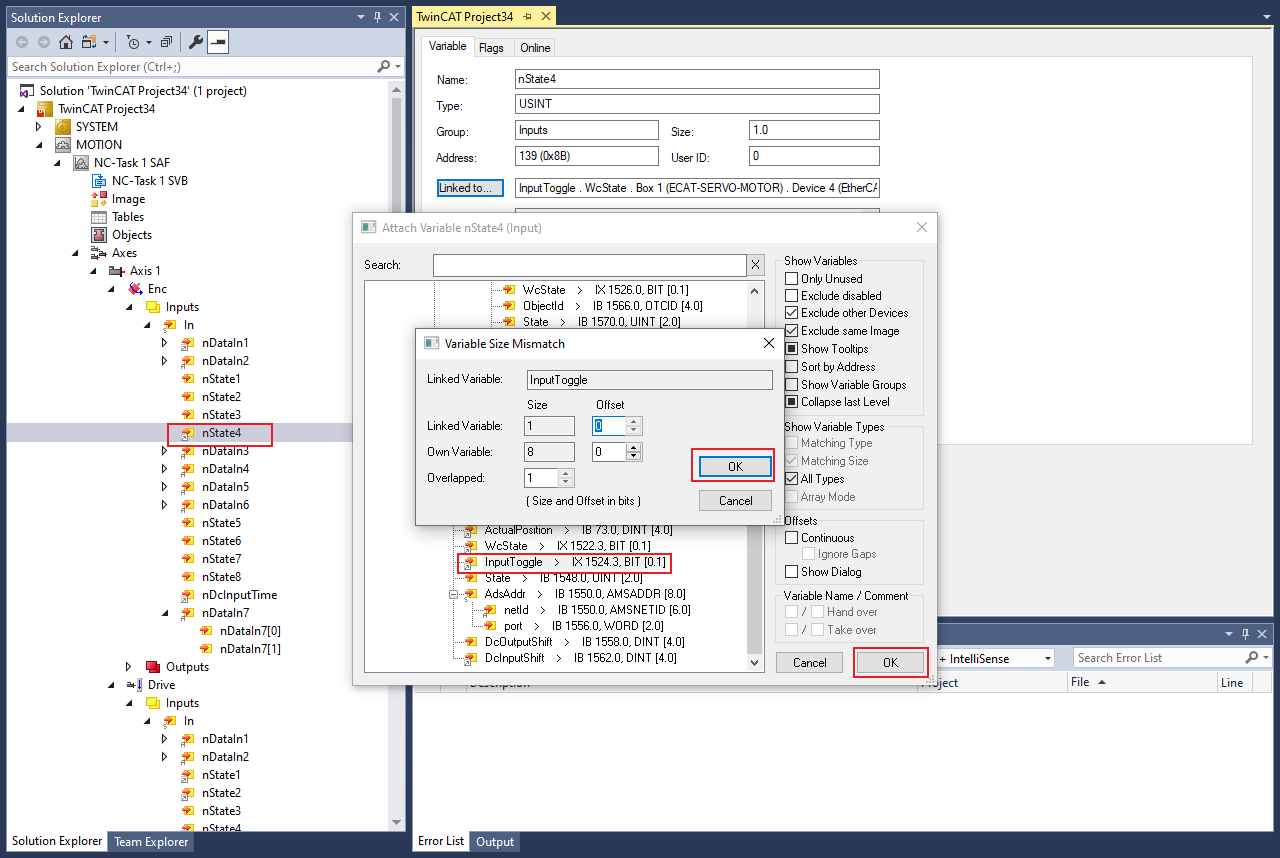Collapse the Axes node
Image resolution: width=1280 pixels, height=858 pixels.
coord(75,253)
